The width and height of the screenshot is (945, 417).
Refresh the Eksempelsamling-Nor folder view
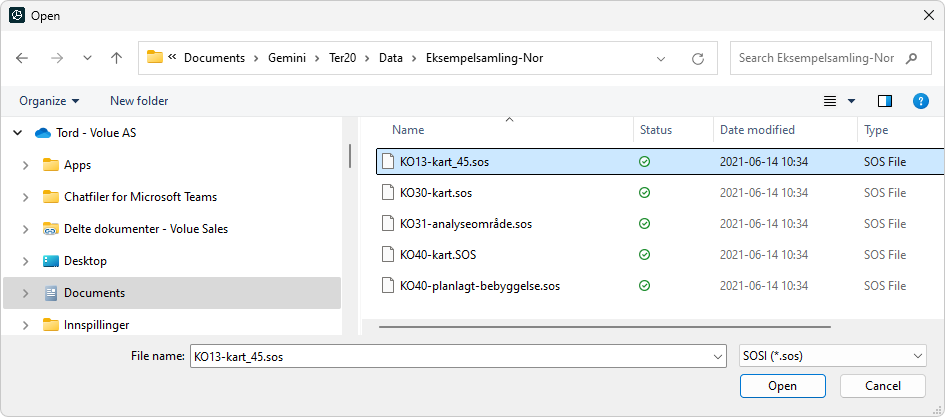click(x=698, y=58)
